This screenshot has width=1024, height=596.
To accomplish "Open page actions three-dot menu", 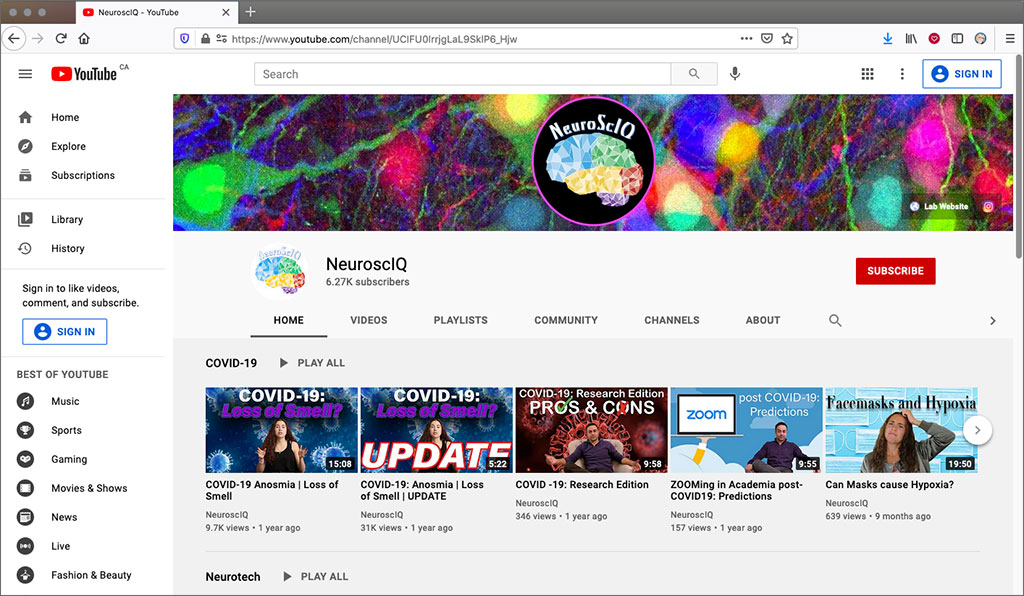I will [746, 39].
